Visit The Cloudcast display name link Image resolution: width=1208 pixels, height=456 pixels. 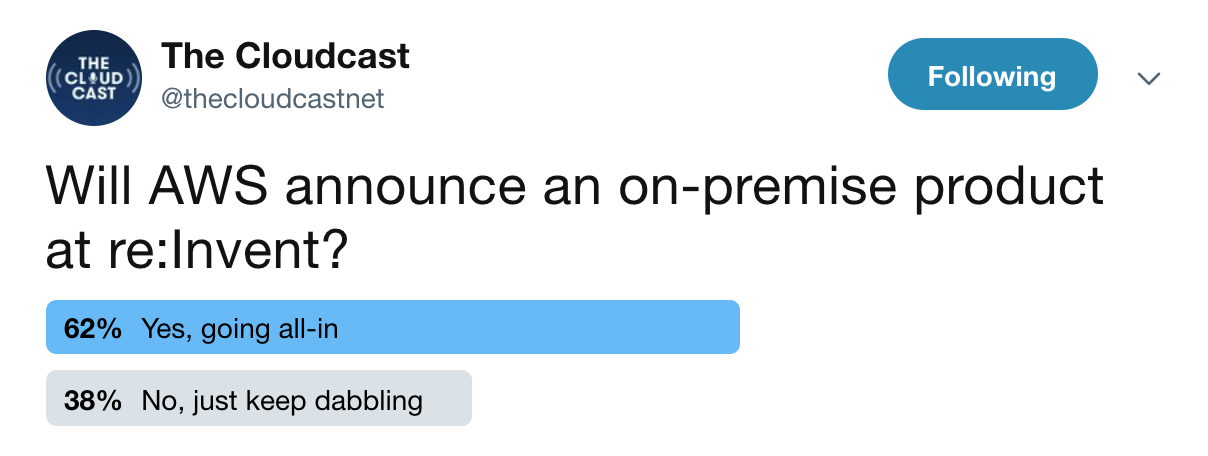pos(286,55)
